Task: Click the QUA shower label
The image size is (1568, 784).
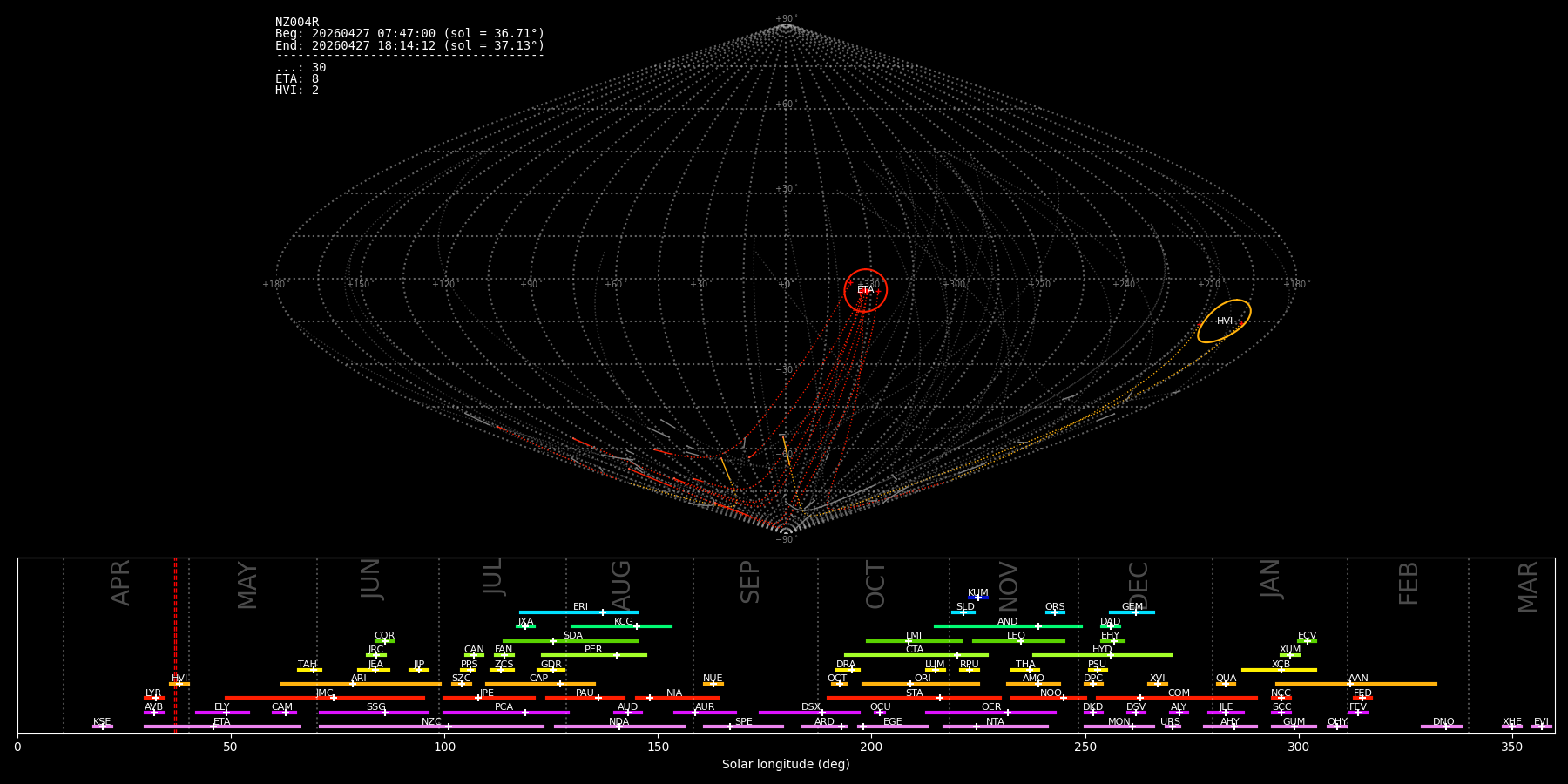Action: click(x=1226, y=679)
